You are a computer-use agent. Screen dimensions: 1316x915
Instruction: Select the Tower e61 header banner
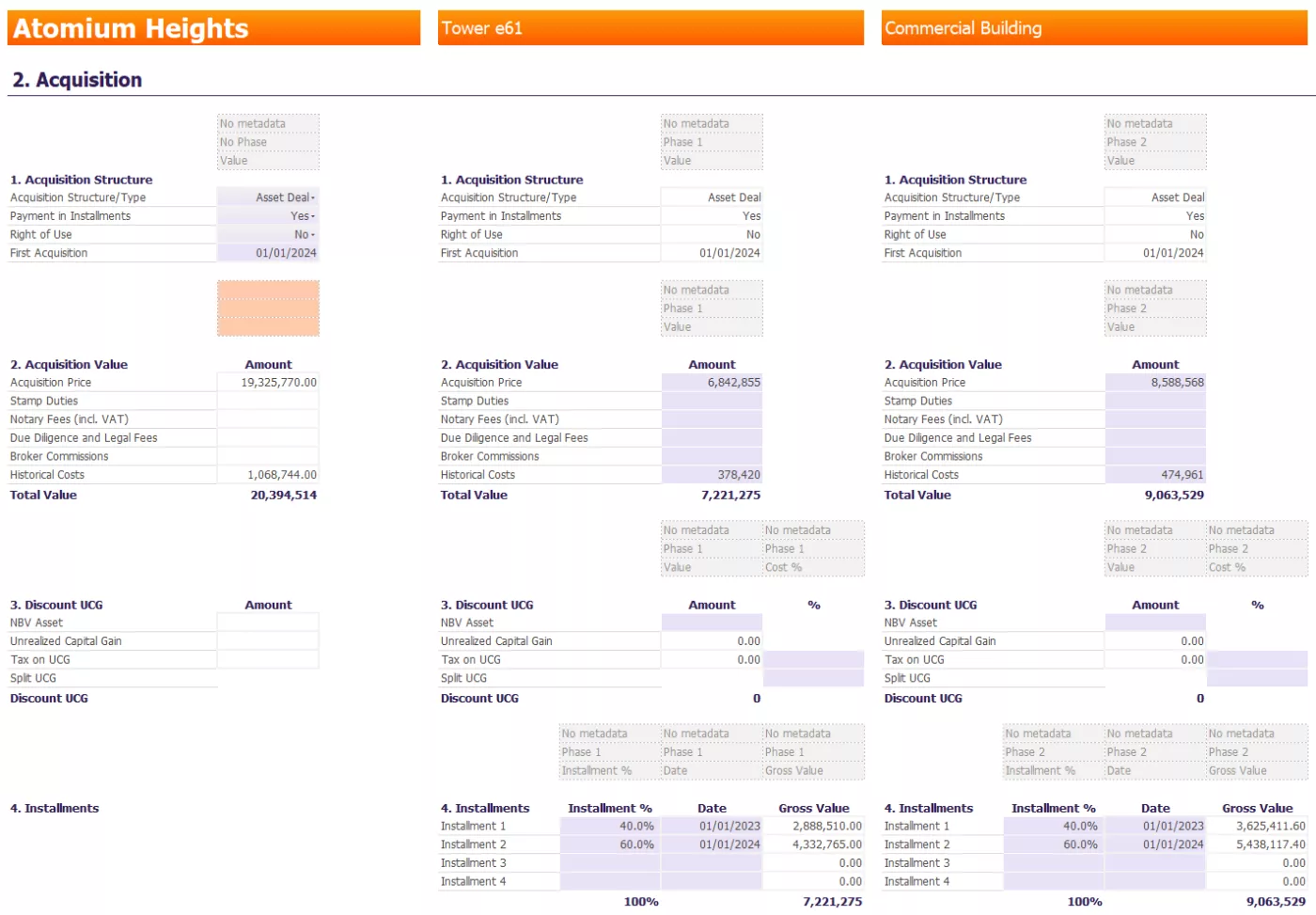coord(651,28)
